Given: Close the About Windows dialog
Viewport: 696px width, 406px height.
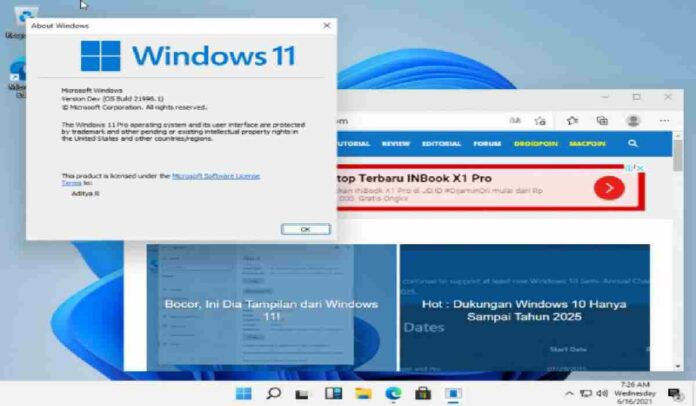Looking at the screenshot, I should [327, 26].
